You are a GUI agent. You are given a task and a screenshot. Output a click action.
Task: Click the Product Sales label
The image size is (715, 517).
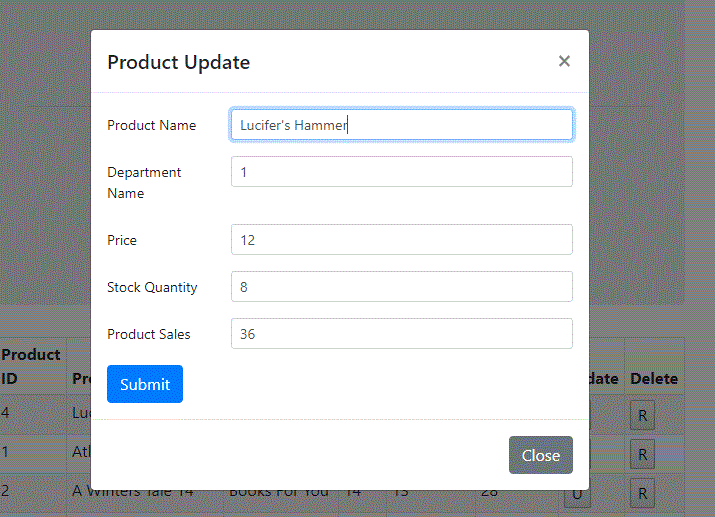[149, 335]
